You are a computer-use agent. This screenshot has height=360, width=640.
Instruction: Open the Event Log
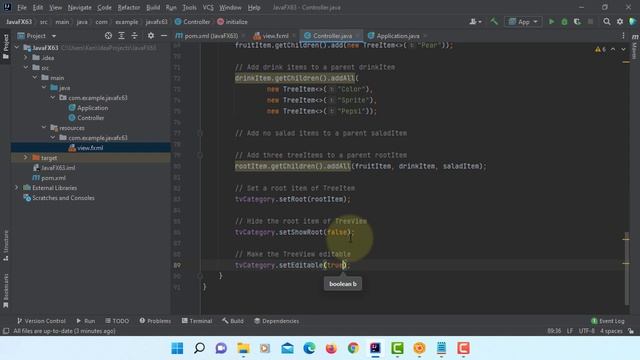point(607,321)
